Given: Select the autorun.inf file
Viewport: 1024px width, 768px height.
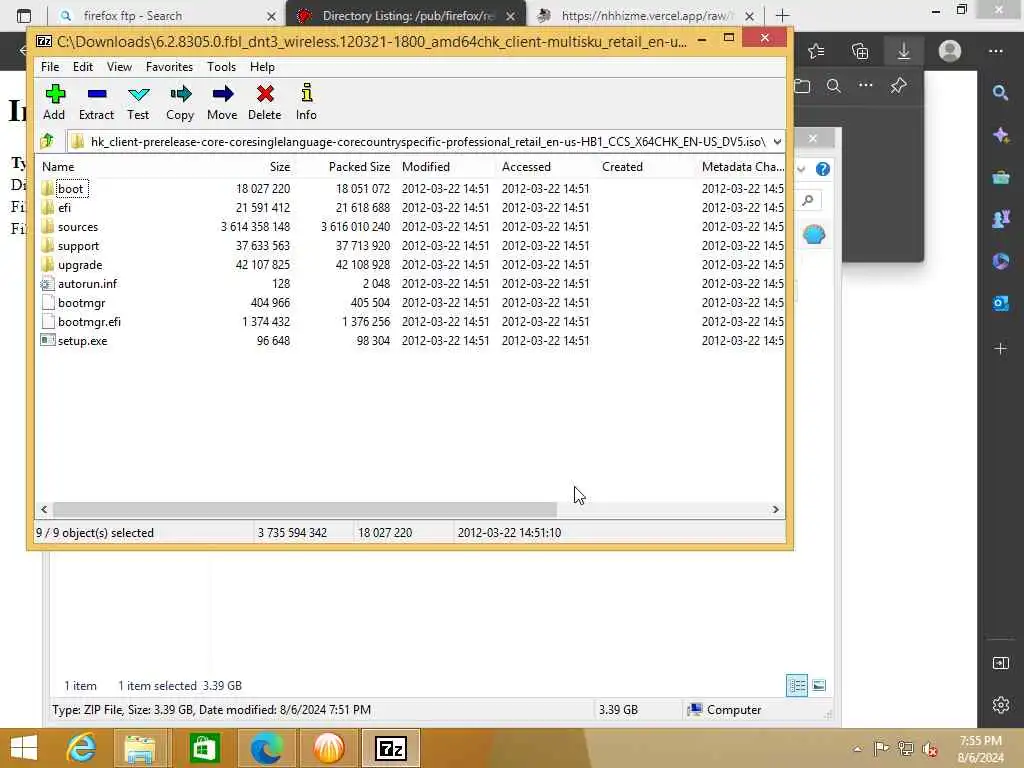Looking at the screenshot, I should tap(88, 283).
